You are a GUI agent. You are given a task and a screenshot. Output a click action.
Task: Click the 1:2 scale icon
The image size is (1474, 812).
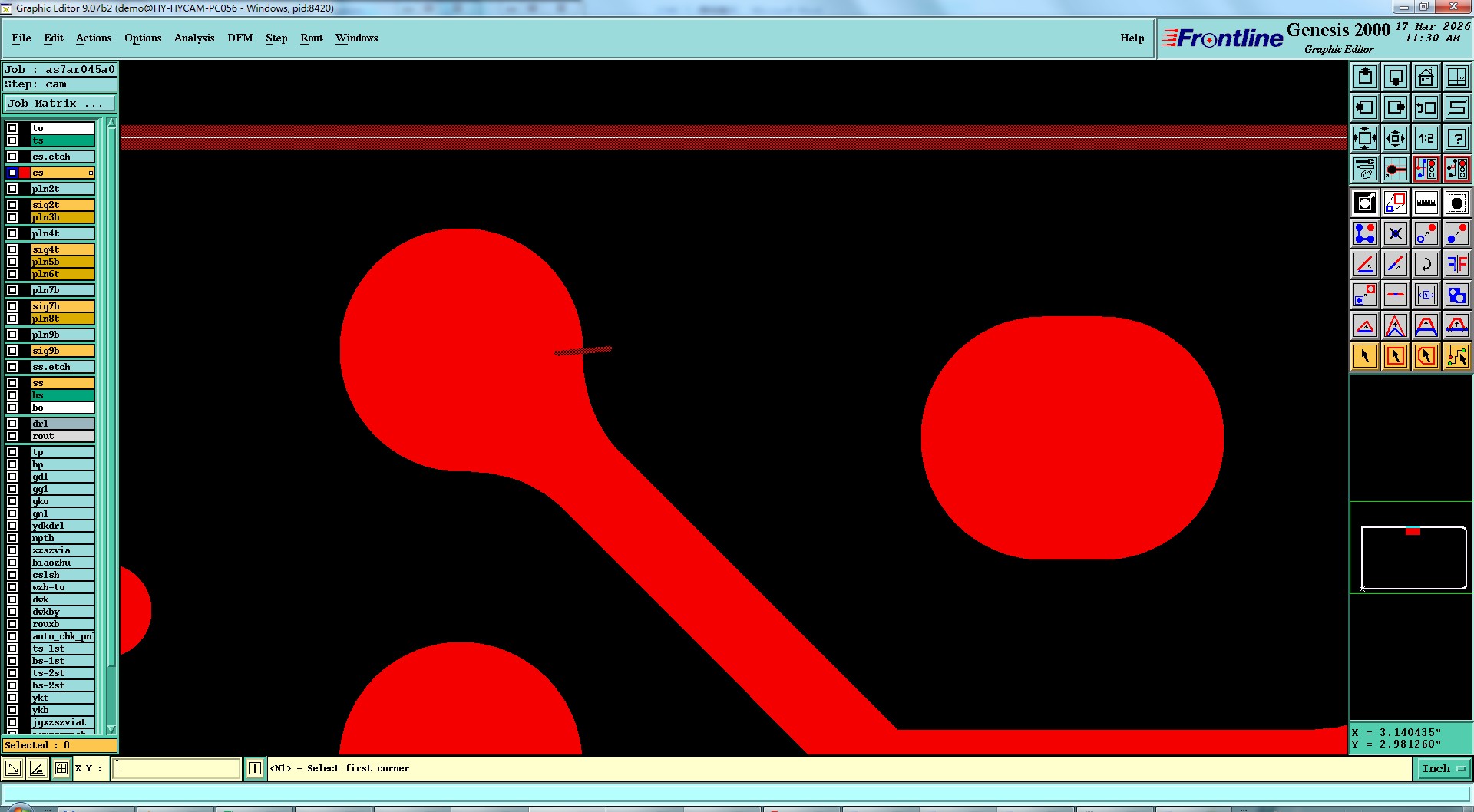click(1426, 138)
